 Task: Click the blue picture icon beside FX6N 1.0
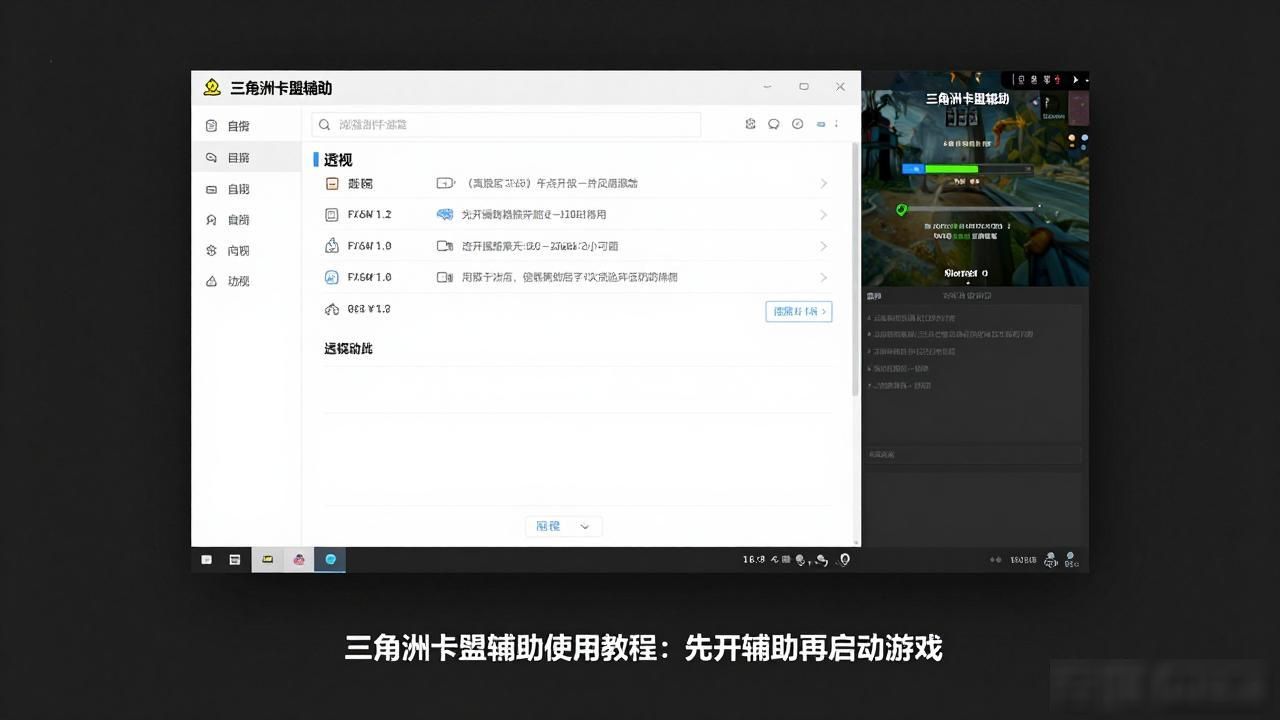coord(332,277)
